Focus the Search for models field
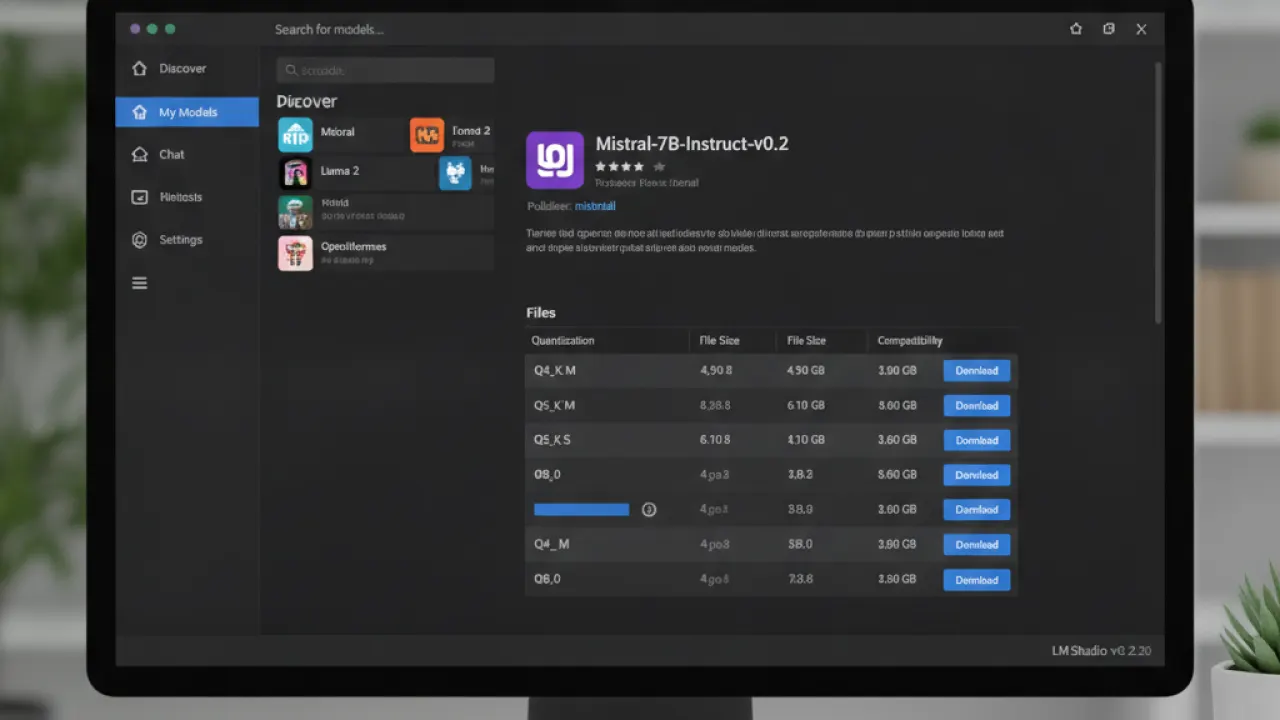Screen dimensions: 1280x720 [329, 30]
